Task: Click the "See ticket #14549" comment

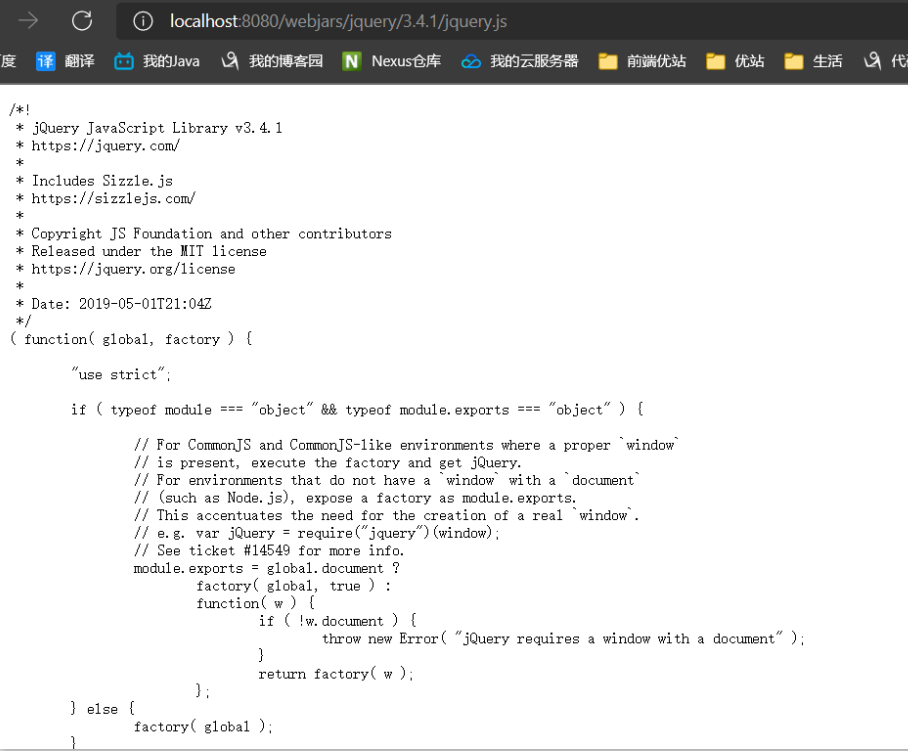Action: pyautogui.click(x=269, y=551)
